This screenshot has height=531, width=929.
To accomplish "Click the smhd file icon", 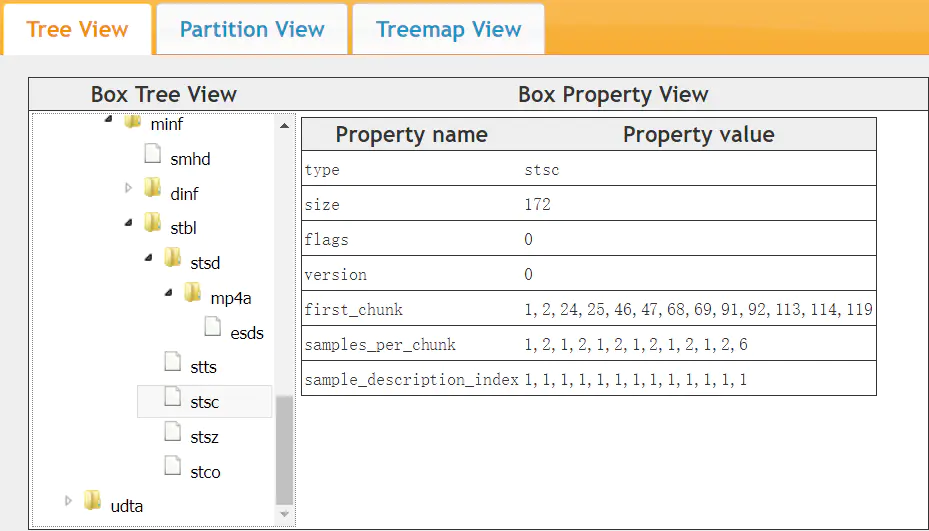I will click(x=153, y=153).
